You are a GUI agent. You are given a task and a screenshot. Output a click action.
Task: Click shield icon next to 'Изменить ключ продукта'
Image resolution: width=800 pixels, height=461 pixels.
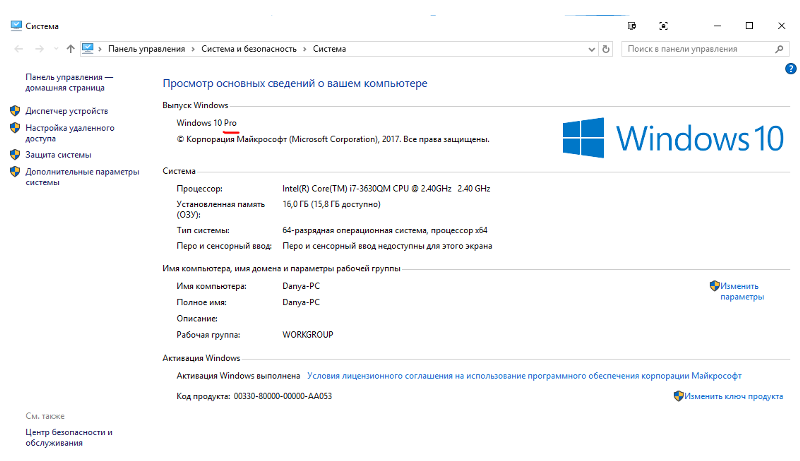[678, 396]
